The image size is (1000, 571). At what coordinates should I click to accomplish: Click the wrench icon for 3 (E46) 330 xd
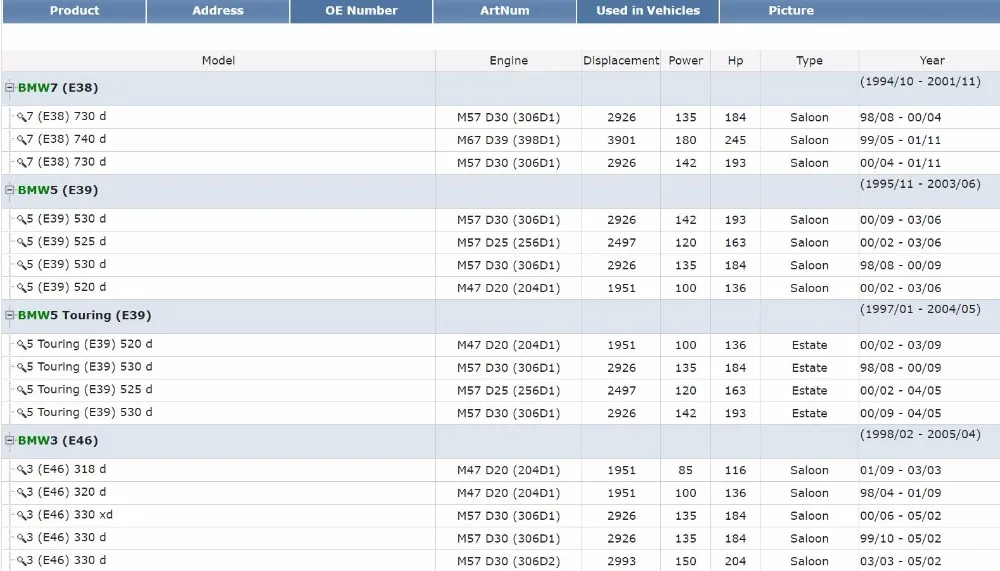[x=22, y=515]
